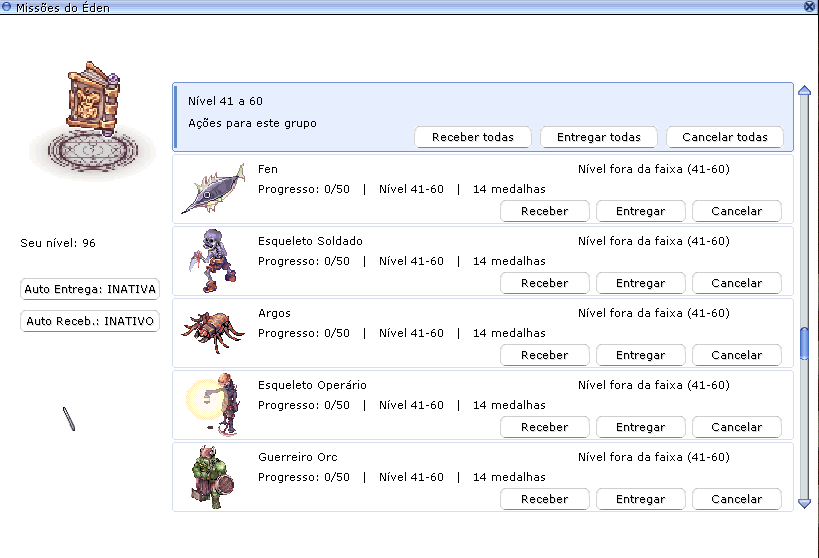Cancel the Esqueleto Soldado mission
The height and width of the screenshot is (558, 819).
click(x=737, y=283)
